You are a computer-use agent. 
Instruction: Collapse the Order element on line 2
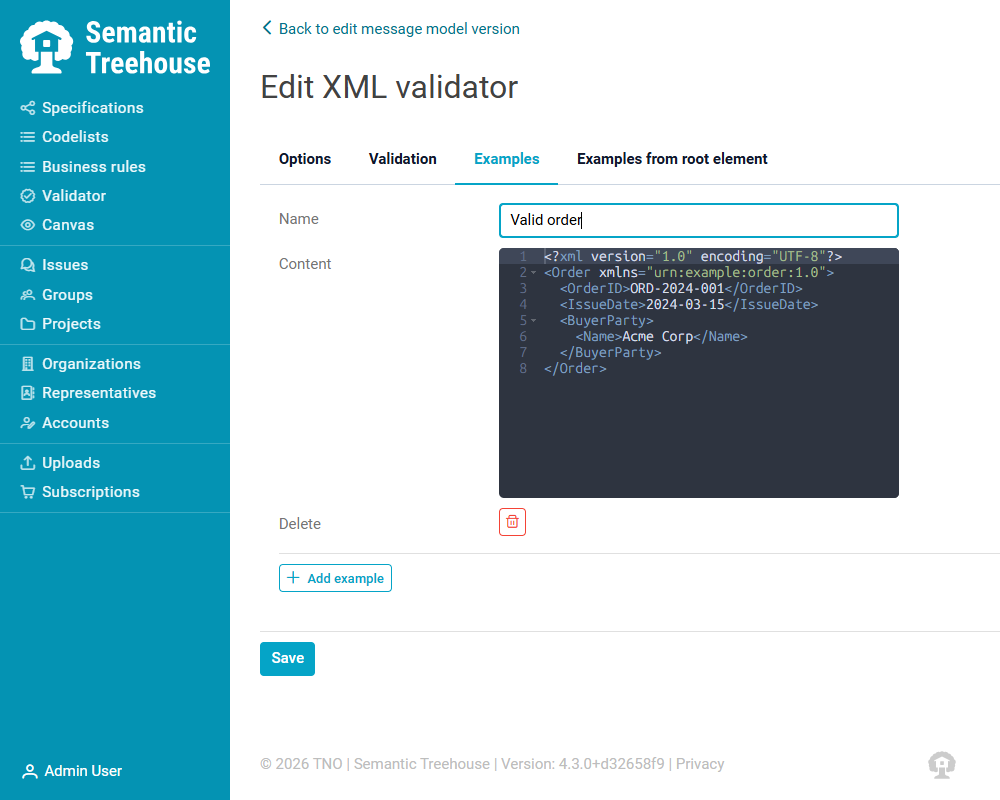tap(534, 273)
